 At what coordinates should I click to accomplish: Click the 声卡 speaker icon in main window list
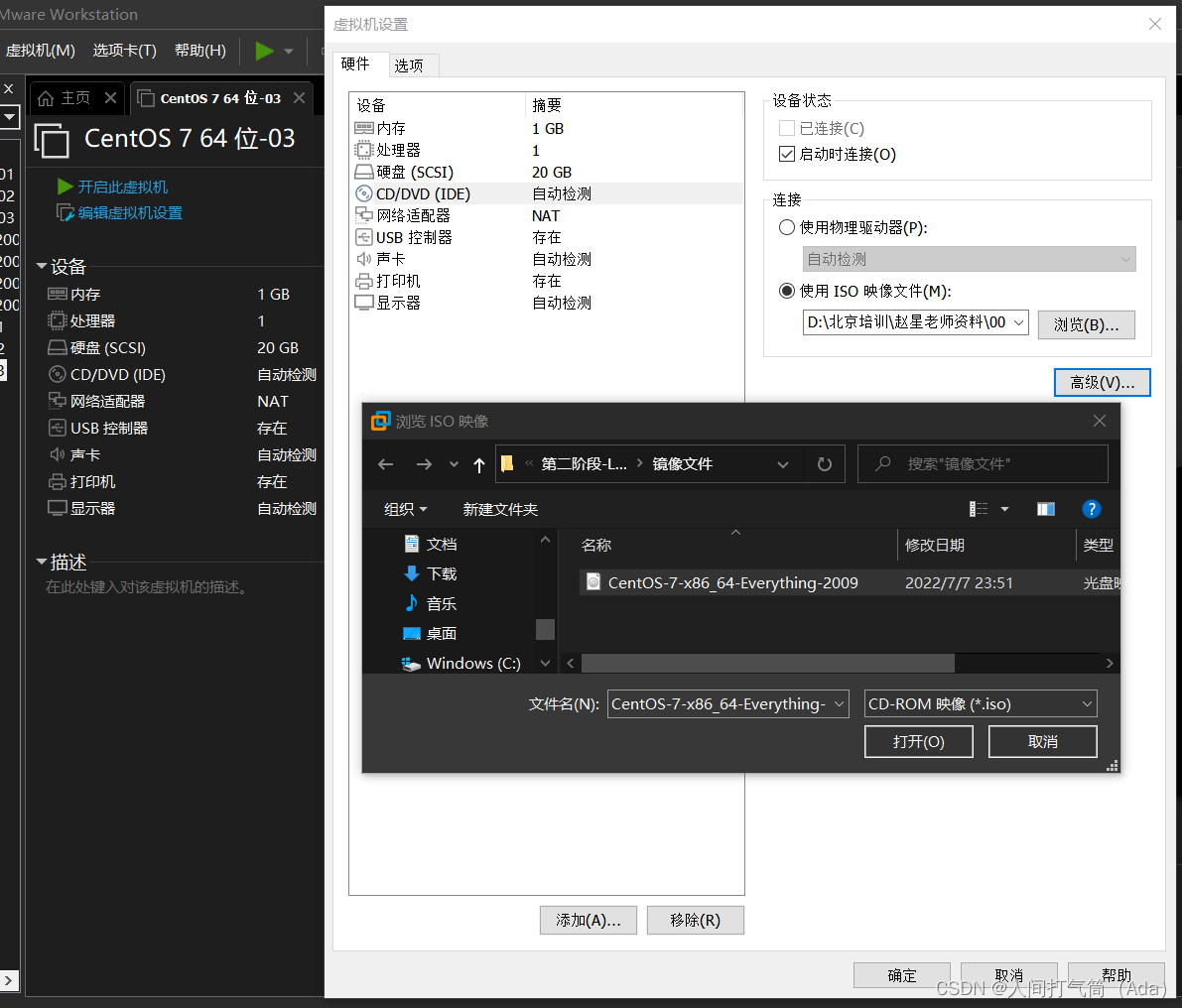tap(58, 454)
